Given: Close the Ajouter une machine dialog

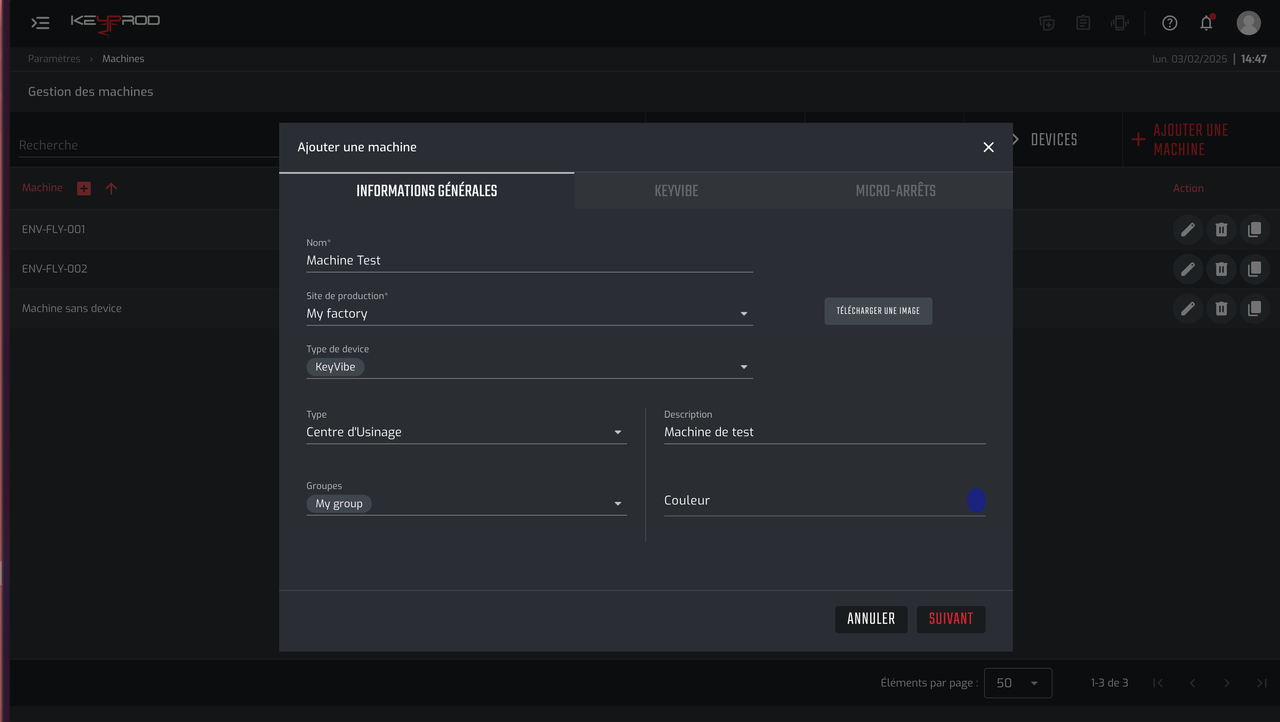Looking at the screenshot, I should click(988, 147).
